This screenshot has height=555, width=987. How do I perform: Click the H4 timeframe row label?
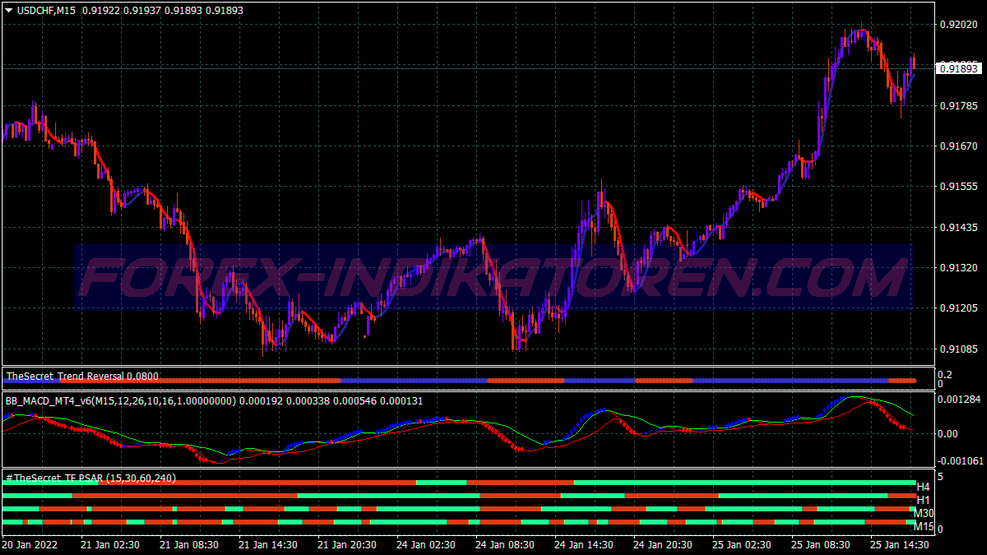pyautogui.click(x=923, y=486)
